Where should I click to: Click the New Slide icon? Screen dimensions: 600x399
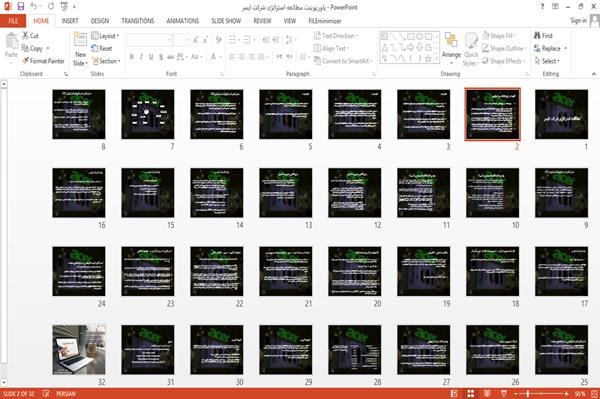pos(80,40)
